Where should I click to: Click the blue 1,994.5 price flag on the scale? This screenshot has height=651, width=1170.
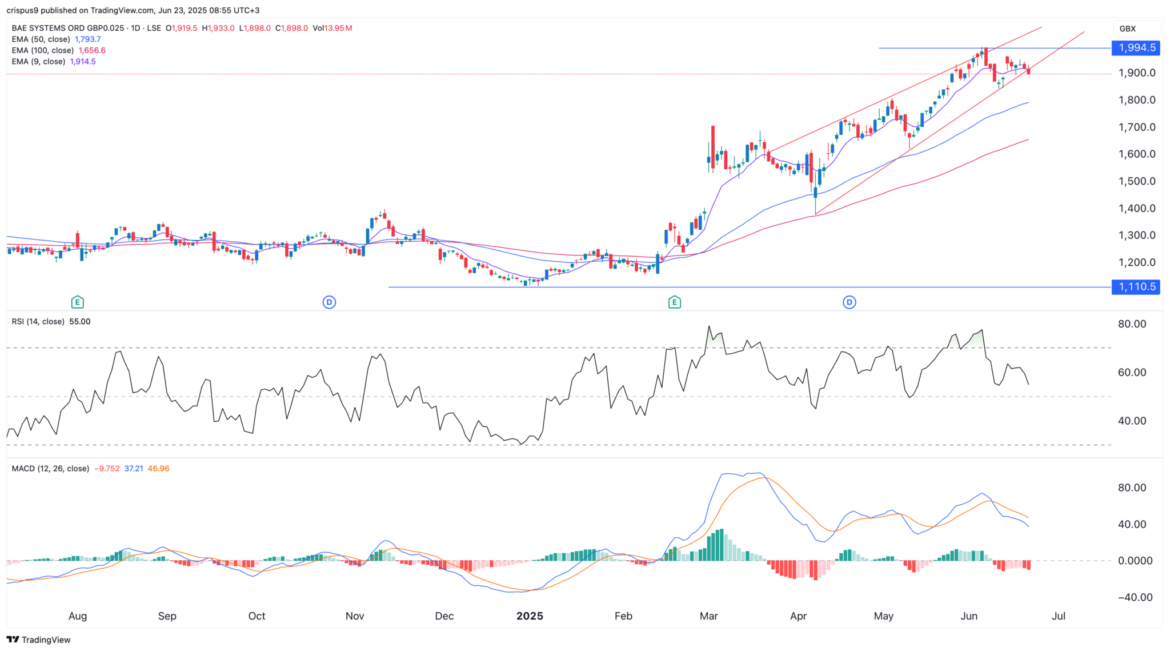tap(1135, 47)
